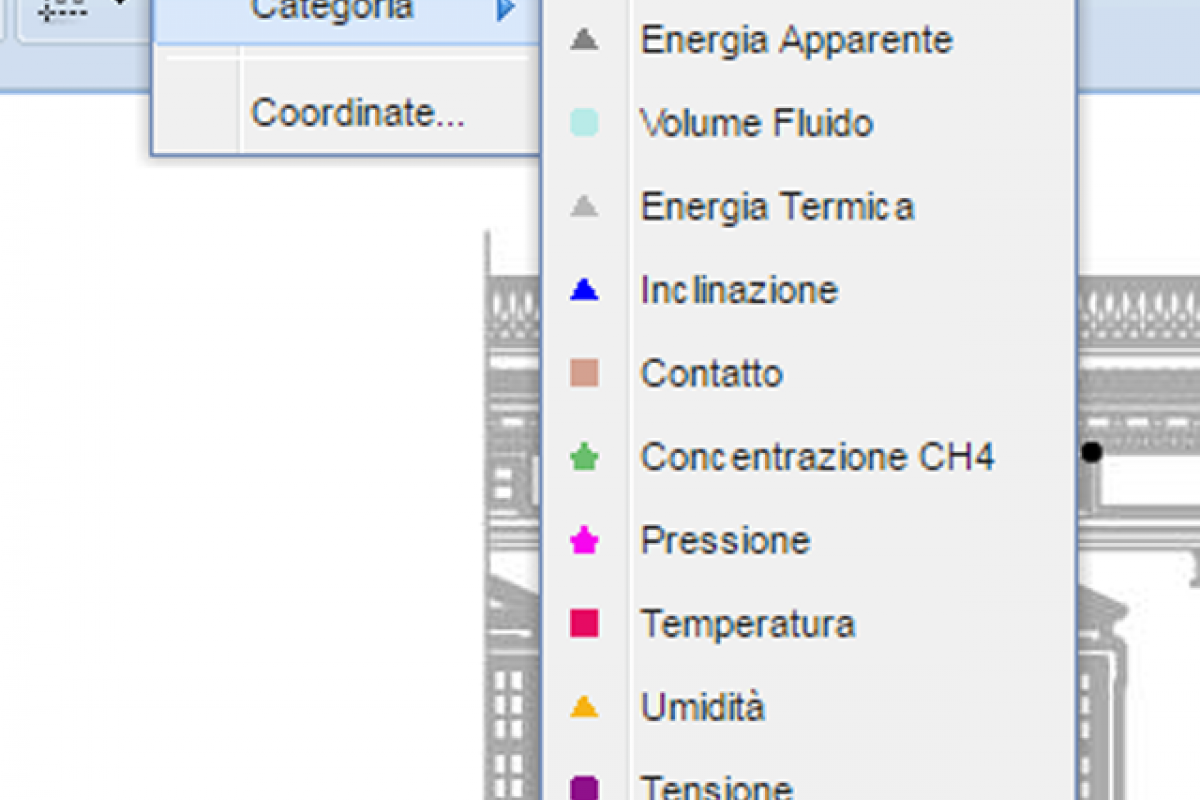Click the orange Umidità triangle icon
The height and width of the screenshot is (800, 1200).
[584, 708]
